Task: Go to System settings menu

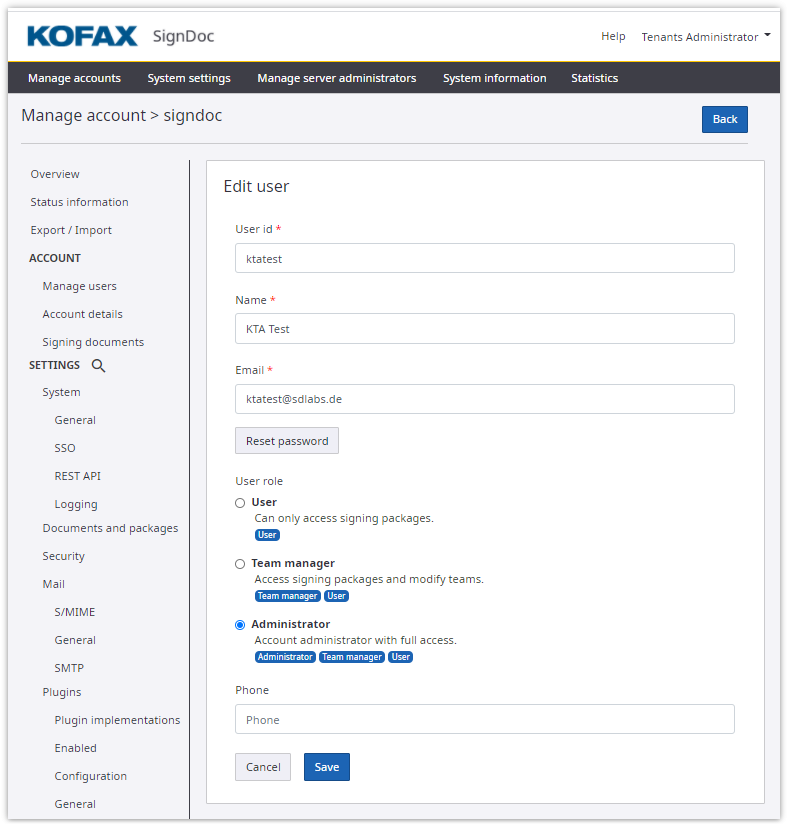Action: tap(189, 78)
